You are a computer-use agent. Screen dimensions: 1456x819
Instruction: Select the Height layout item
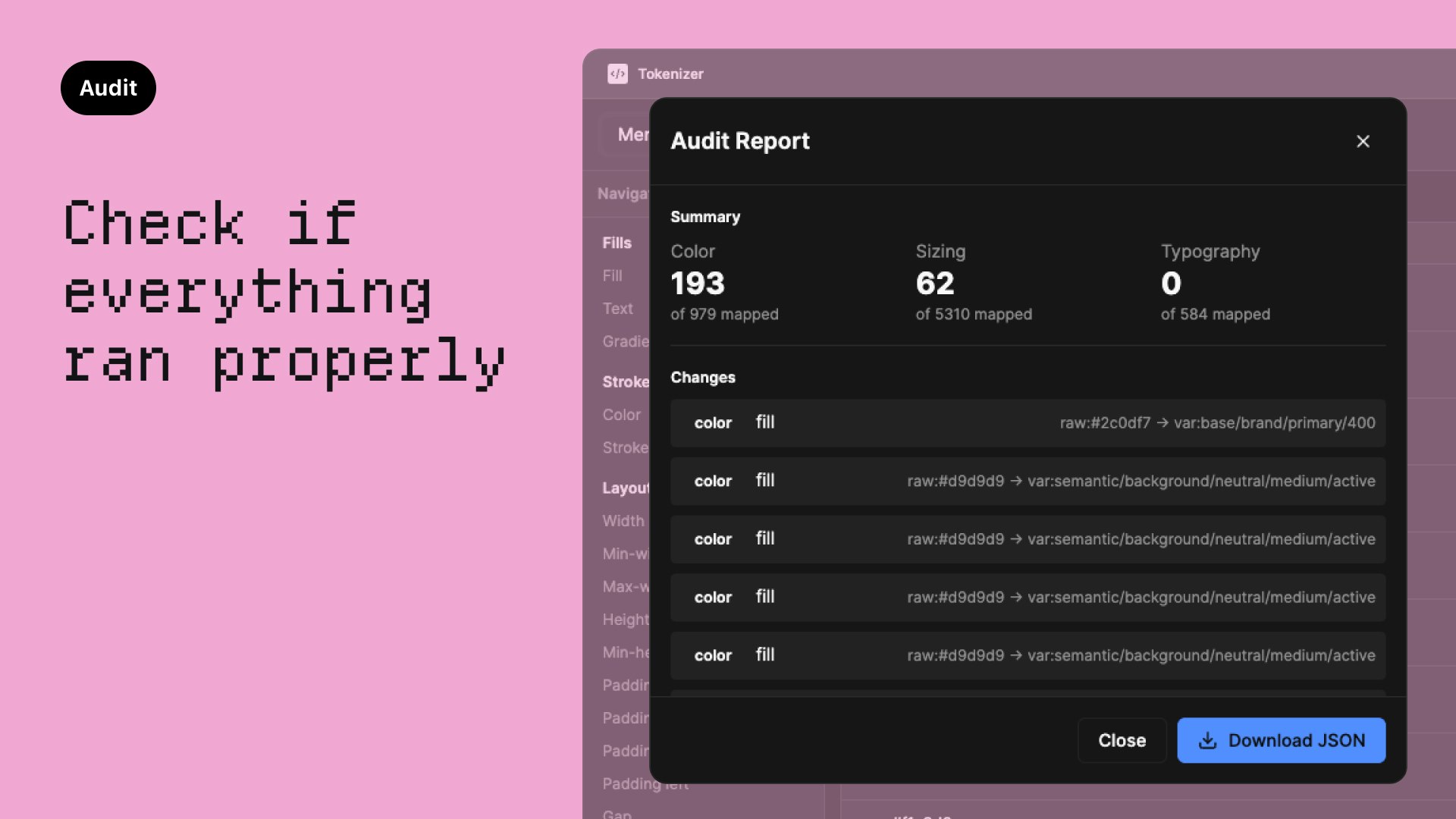pos(626,620)
